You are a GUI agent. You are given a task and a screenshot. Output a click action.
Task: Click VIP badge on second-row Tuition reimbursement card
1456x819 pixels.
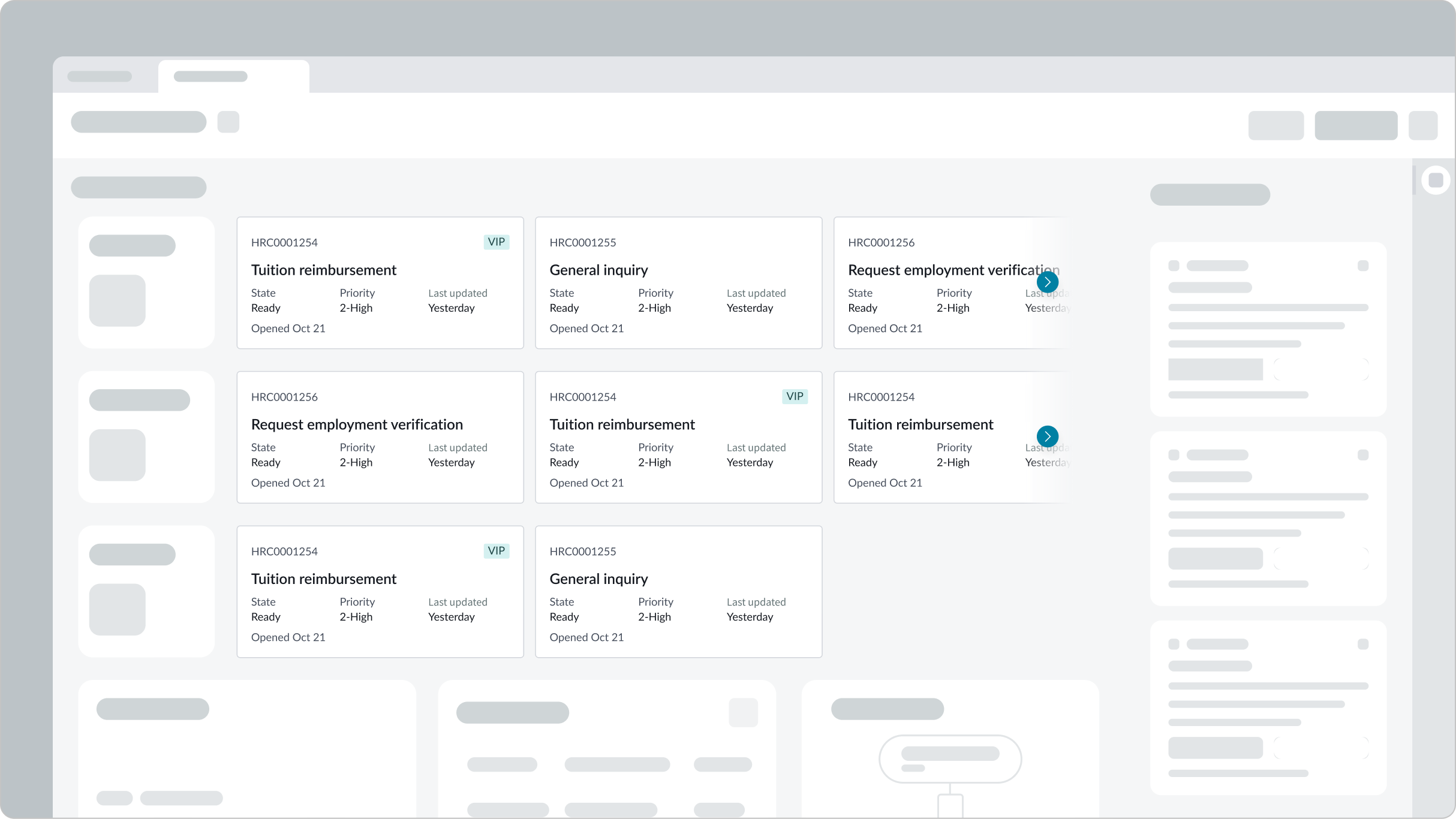click(x=795, y=396)
